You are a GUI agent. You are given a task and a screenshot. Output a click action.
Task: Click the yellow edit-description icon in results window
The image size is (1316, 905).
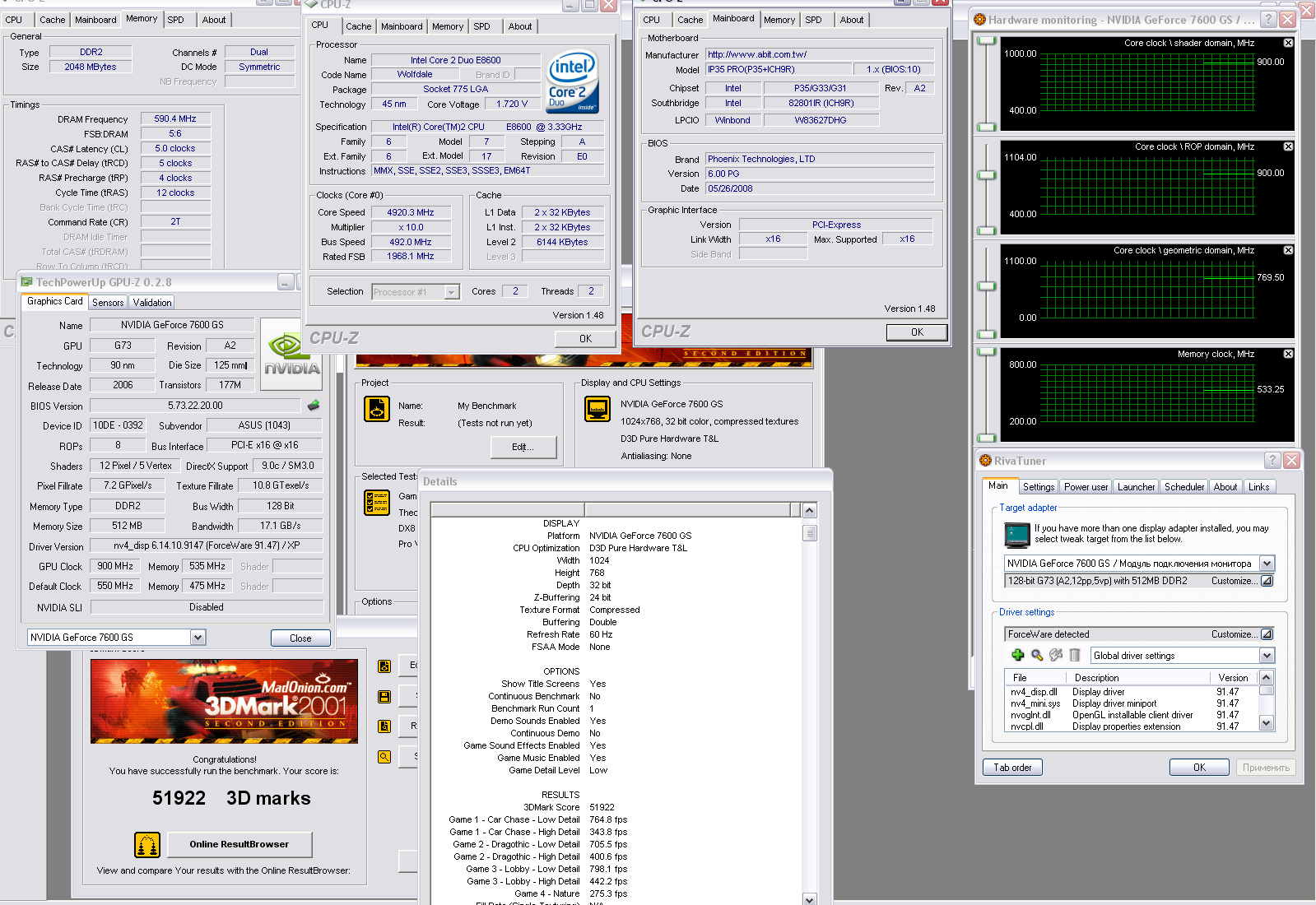[x=384, y=666]
